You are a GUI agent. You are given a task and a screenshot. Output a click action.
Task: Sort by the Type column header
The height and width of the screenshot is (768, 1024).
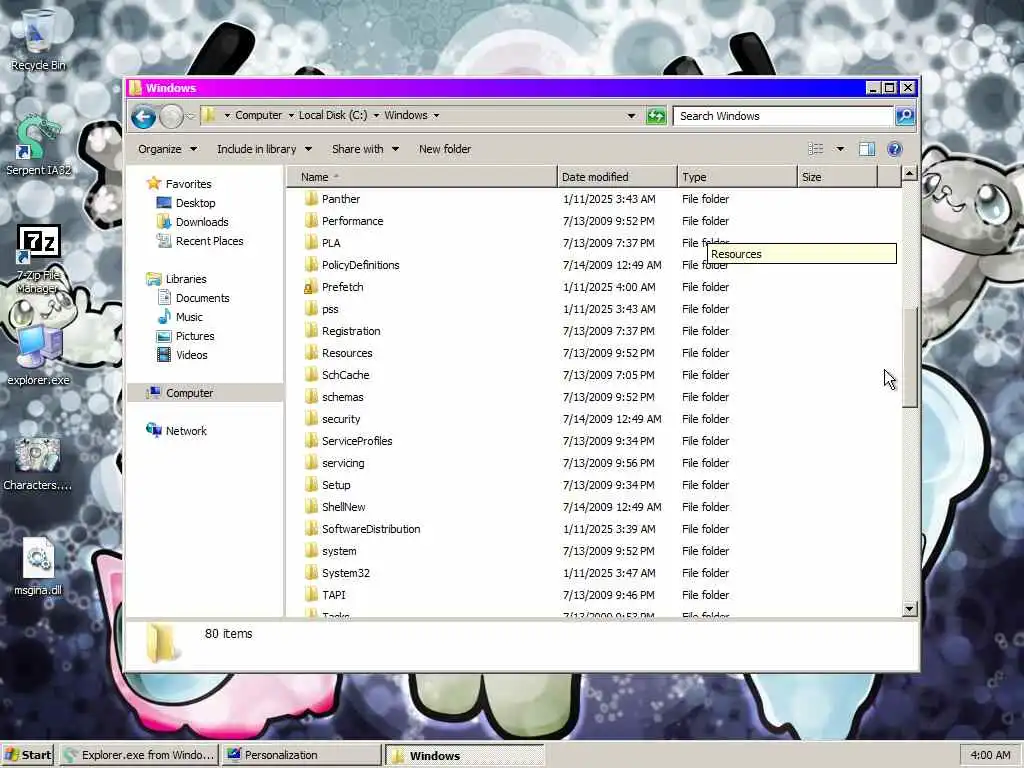737,177
